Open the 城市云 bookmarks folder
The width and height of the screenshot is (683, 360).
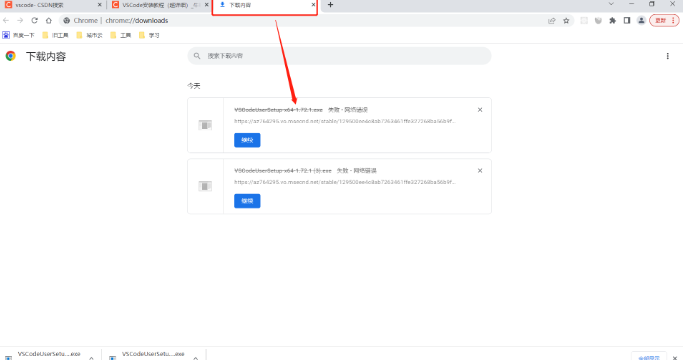tap(89, 35)
